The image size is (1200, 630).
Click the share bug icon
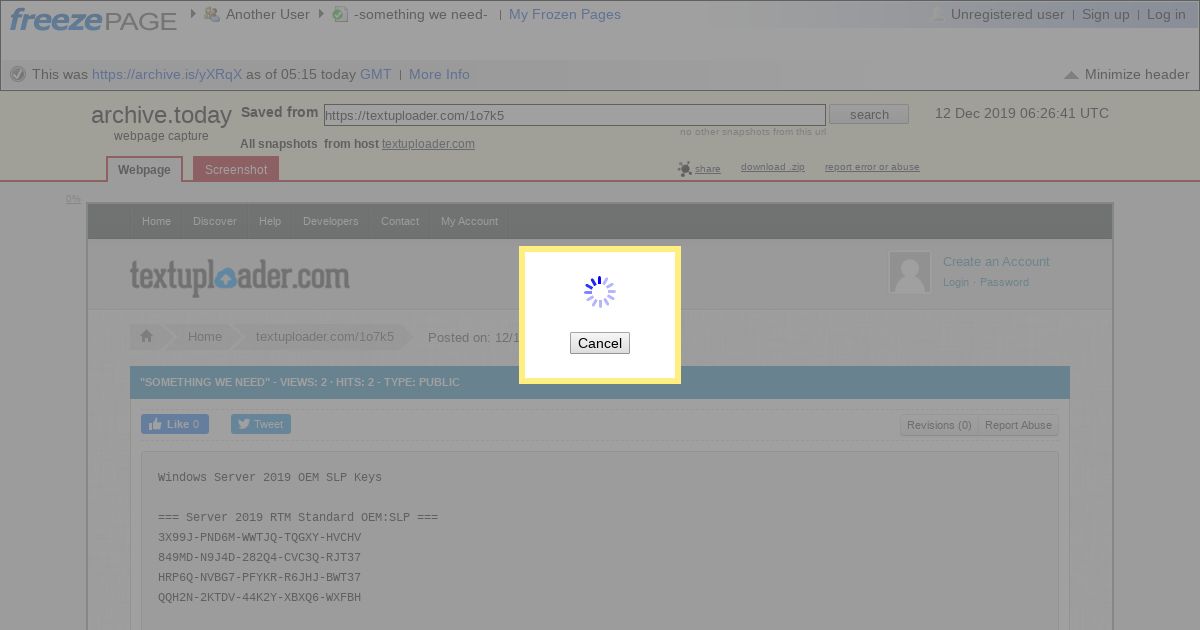click(x=685, y=169)
